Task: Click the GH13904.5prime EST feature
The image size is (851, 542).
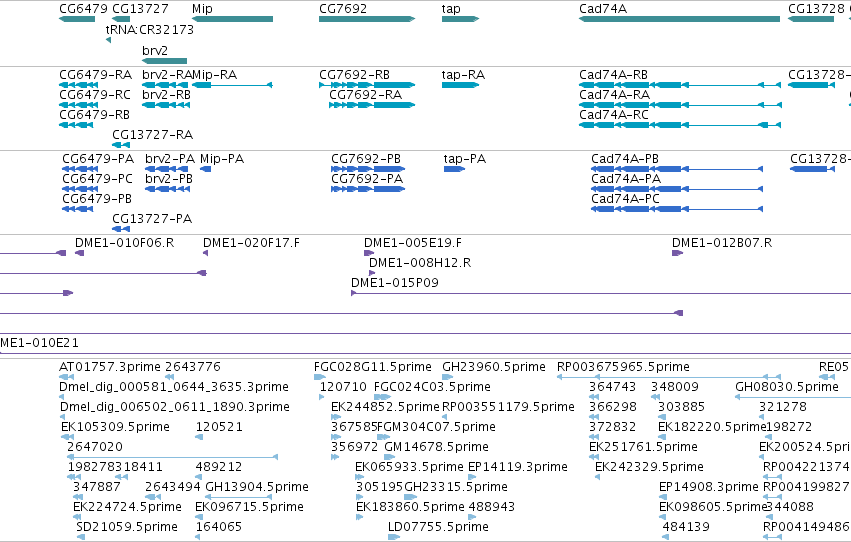Action: [239, 497]
